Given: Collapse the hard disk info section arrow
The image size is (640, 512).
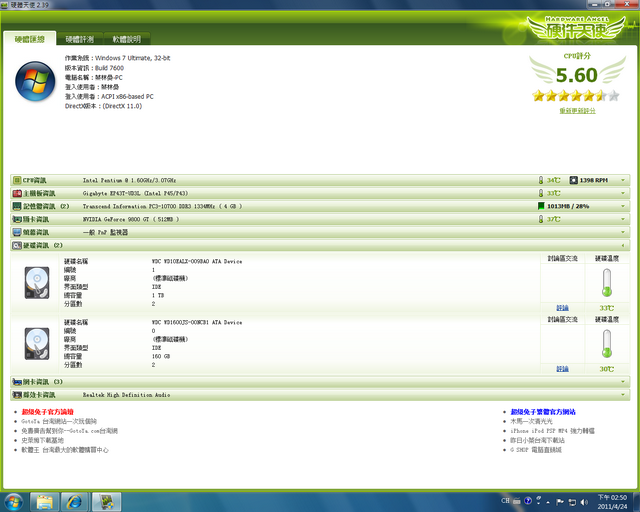Looking at the screenshot, I should (623, 245).
